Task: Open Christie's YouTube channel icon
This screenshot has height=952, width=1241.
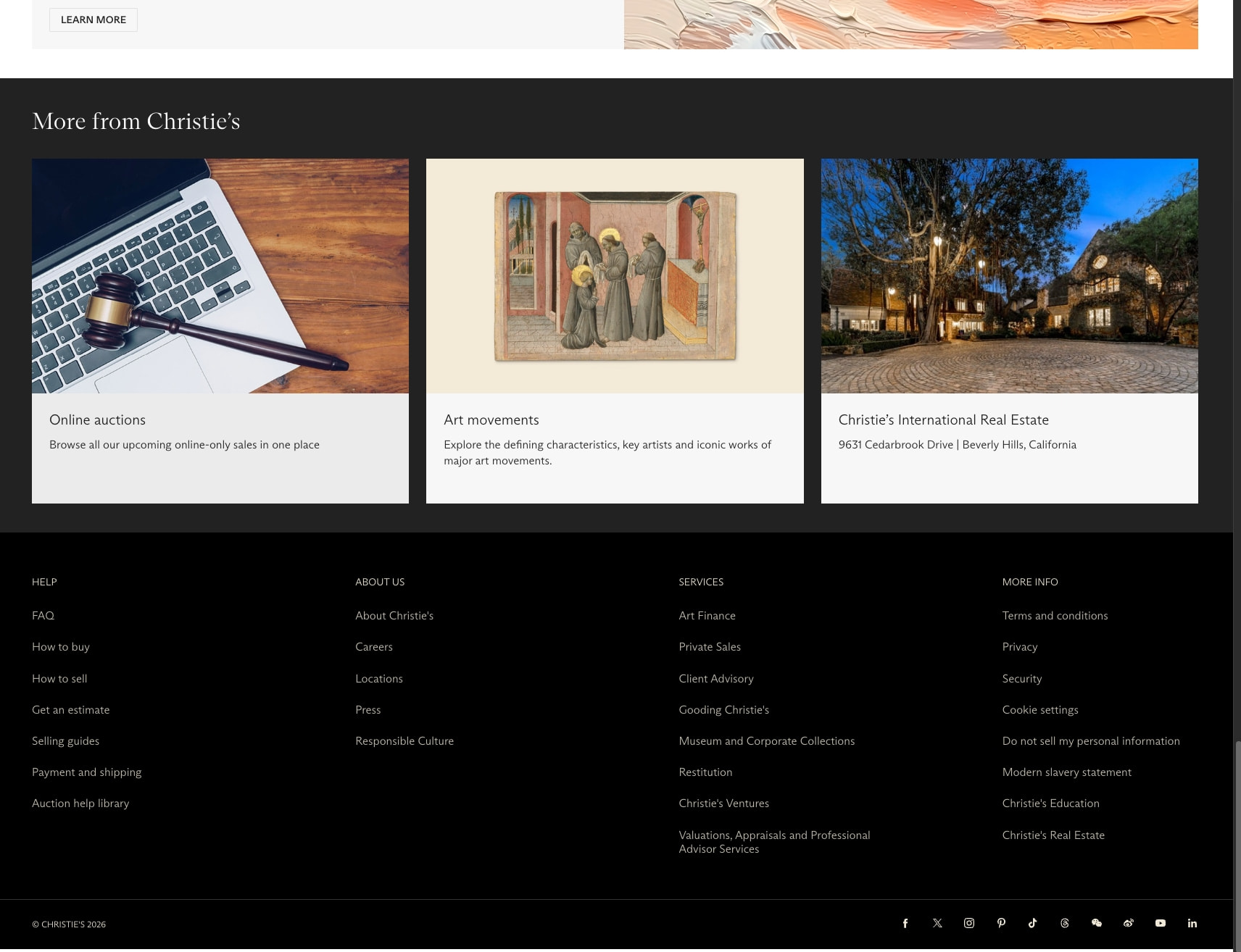Action: pos(1161,923)
